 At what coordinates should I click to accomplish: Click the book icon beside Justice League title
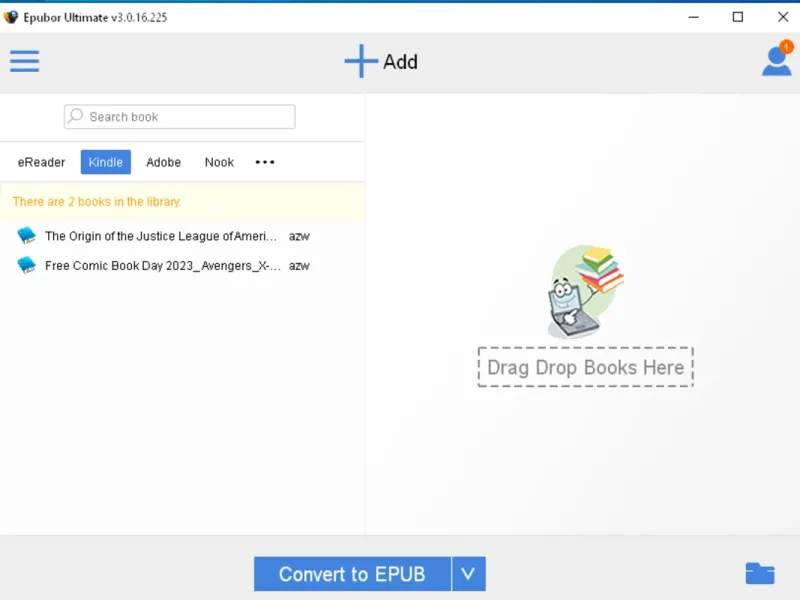(x=27, y=236)
